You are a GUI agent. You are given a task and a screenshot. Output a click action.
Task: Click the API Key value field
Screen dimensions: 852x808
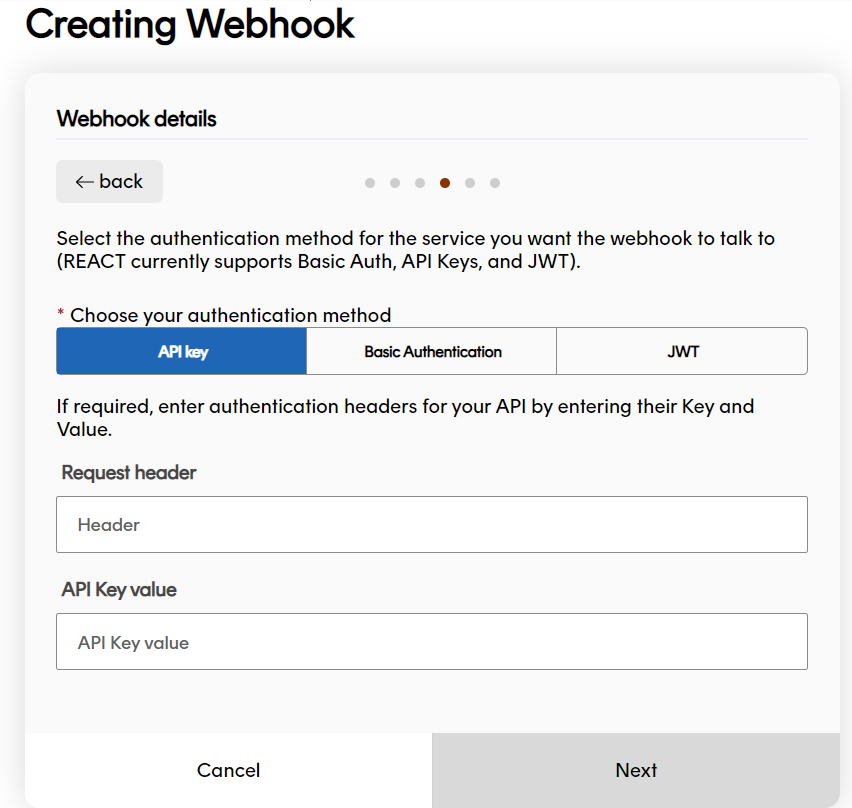(x=430, y=641)
